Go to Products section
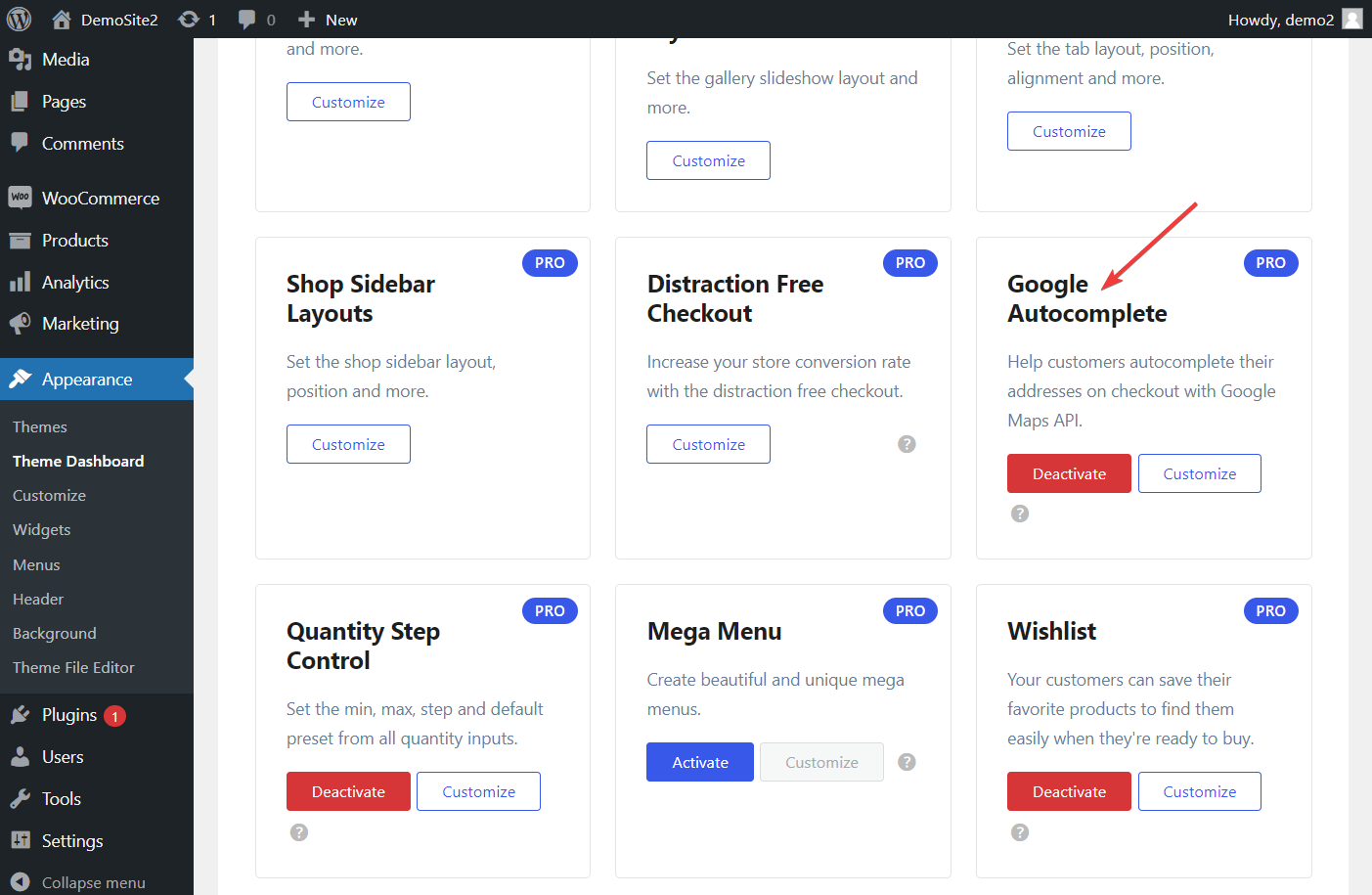This screenshot has height=895, width=1372. point(74,241)
